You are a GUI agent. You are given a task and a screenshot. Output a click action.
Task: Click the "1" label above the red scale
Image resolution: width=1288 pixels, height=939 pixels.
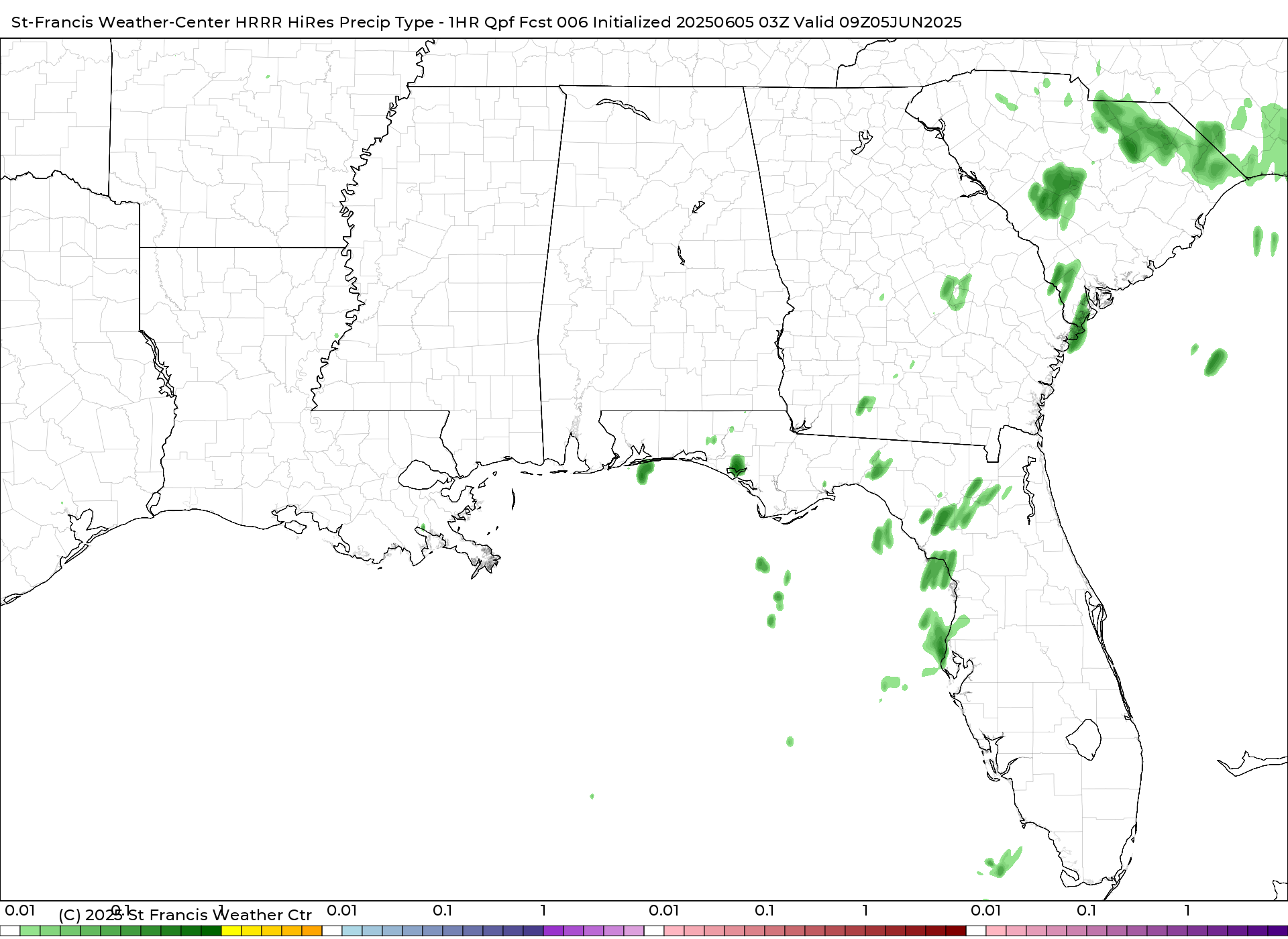pyautogui.click(x=865, y=911)
